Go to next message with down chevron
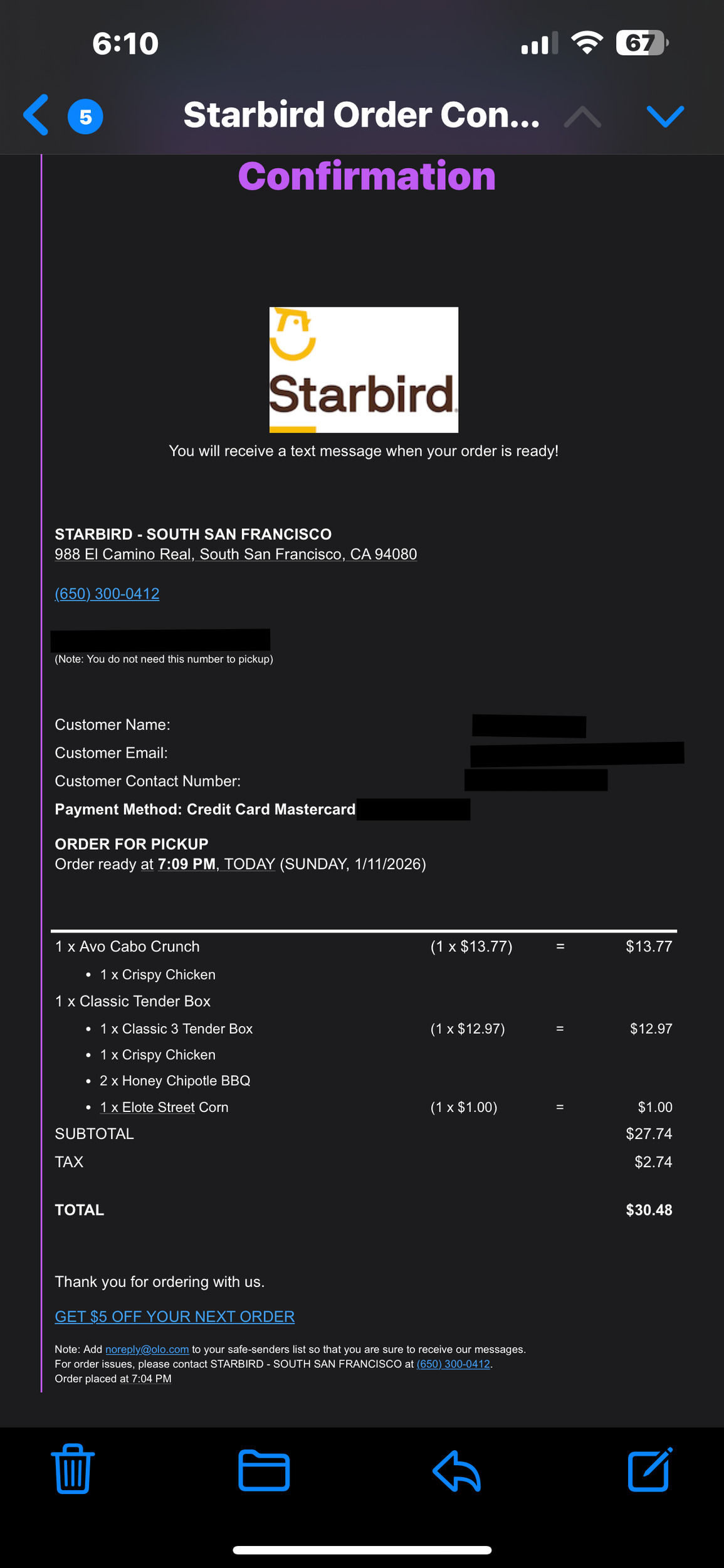The width and height of the screenshot is (724, 1568). point(664,117)
